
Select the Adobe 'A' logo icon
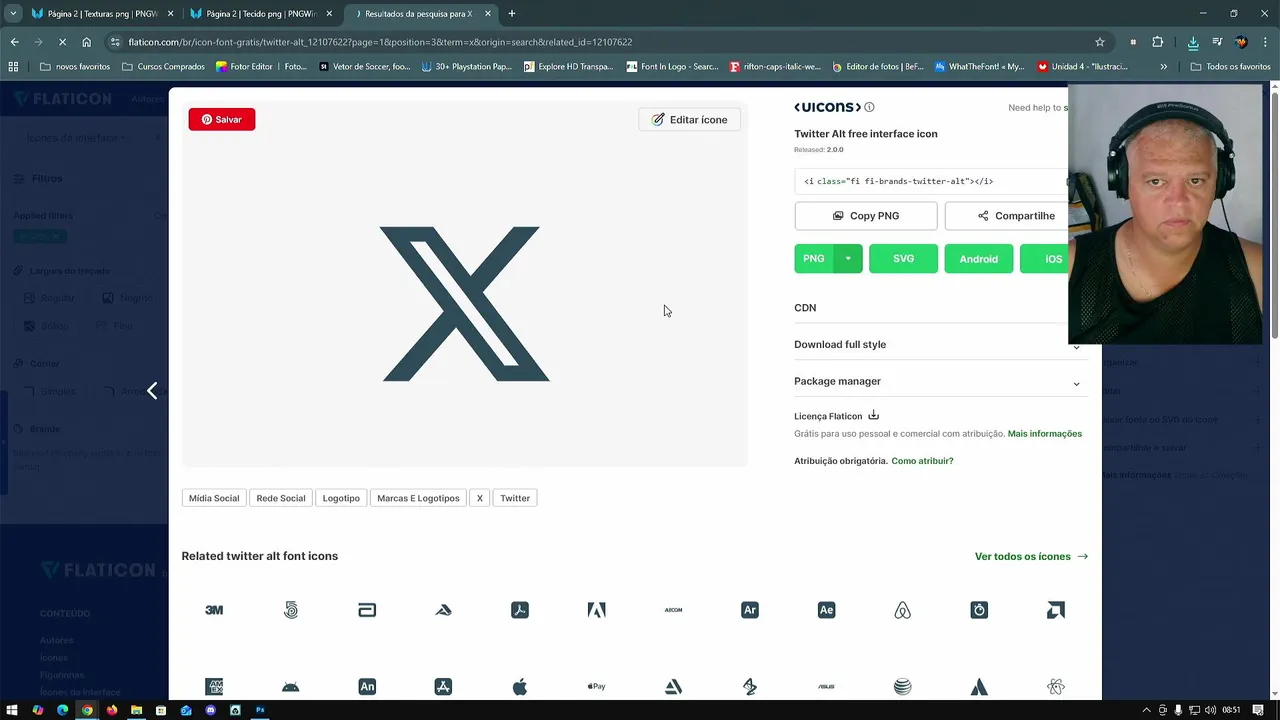[597, 610]
